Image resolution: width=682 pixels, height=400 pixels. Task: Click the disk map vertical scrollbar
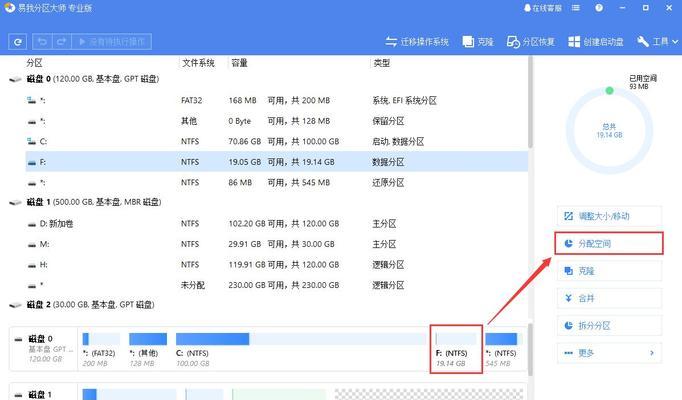point(530,350)
